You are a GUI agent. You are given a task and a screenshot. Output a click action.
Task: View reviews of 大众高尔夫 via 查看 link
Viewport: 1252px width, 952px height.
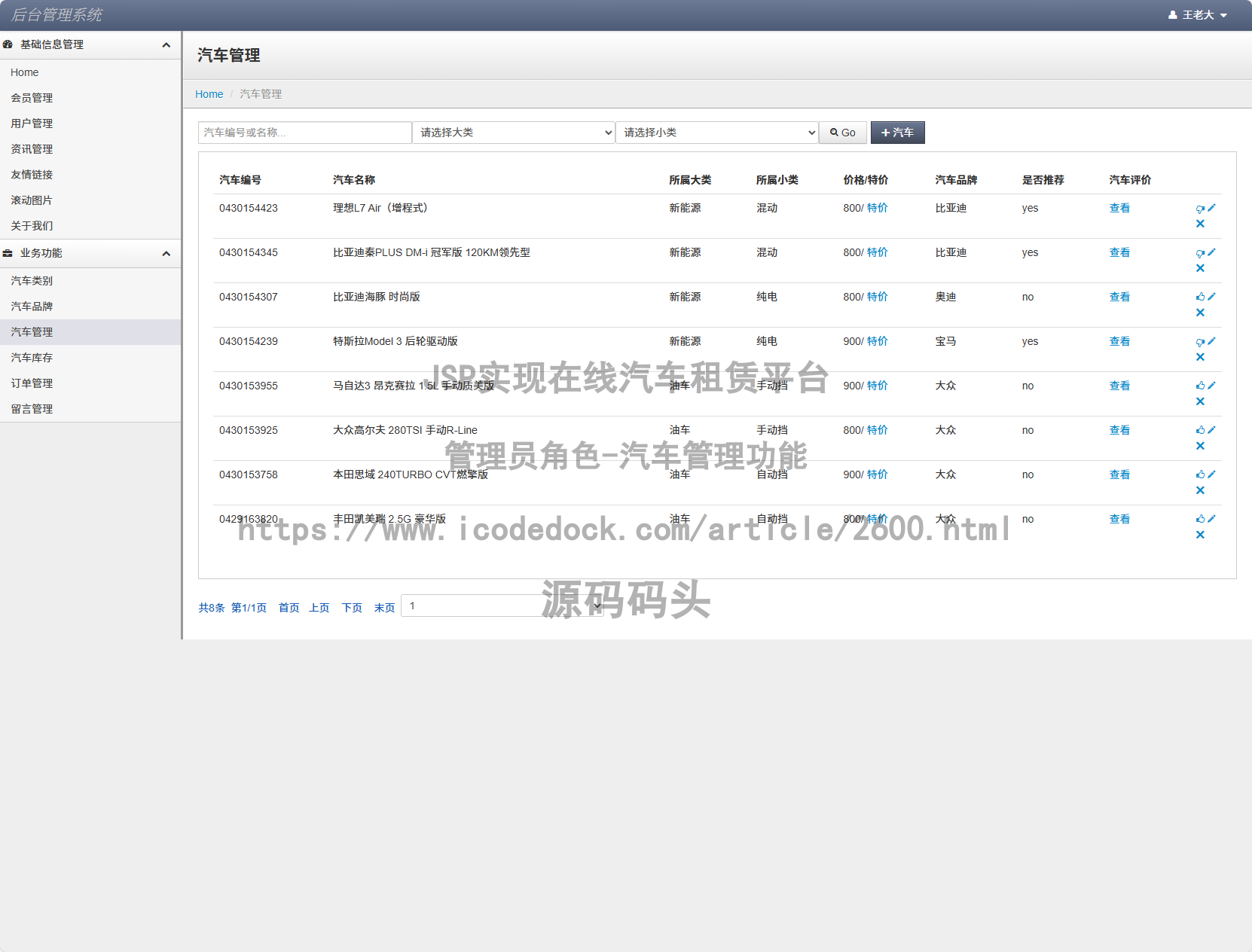pos(1119,430)
